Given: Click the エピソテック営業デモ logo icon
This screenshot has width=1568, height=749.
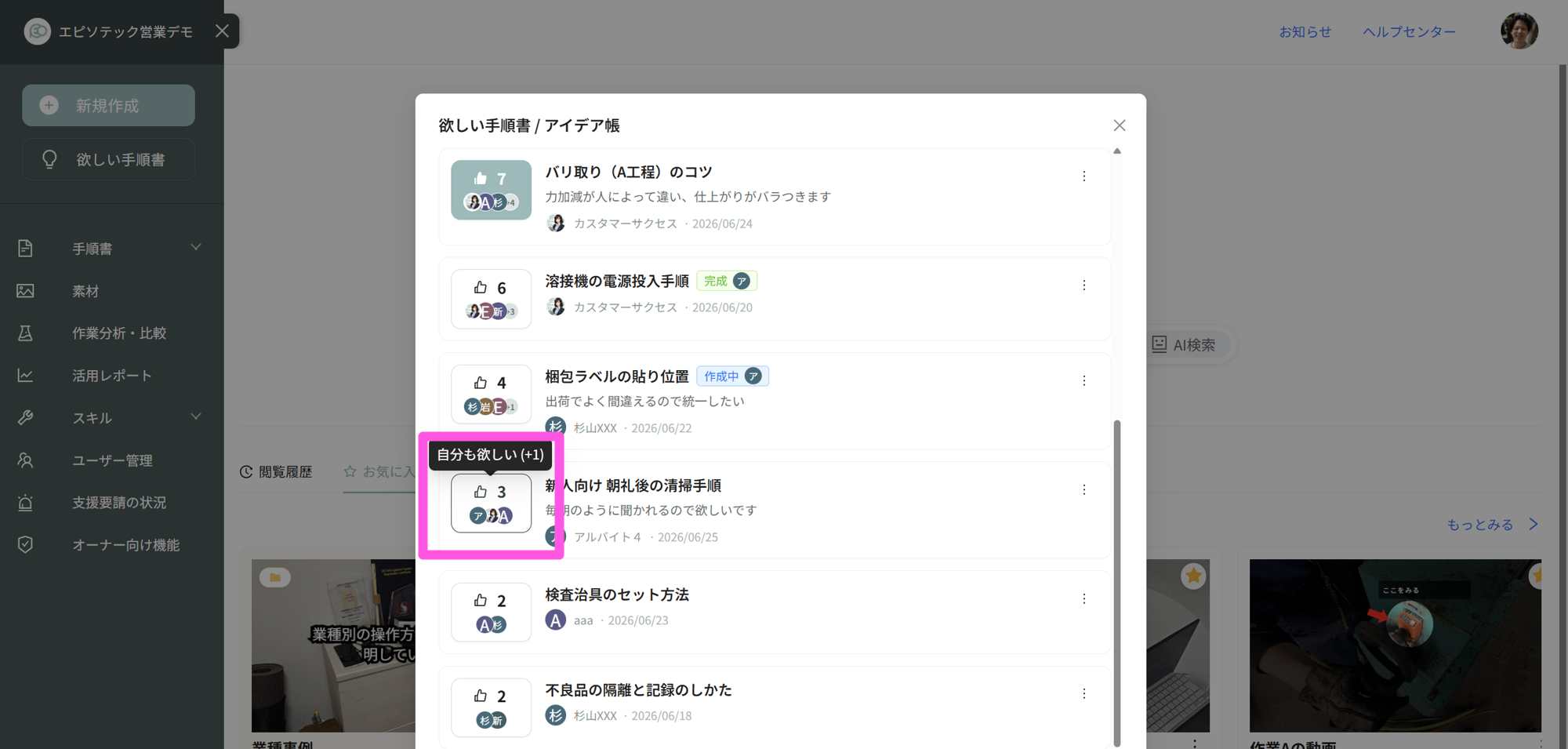Looking at the screenshot, I should pos(37,31).
